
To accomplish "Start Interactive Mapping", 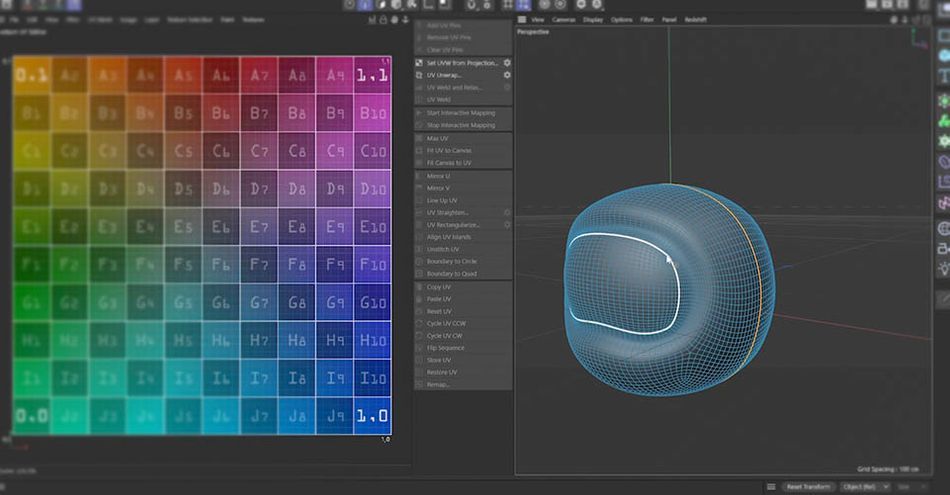I will pos(463,113).
